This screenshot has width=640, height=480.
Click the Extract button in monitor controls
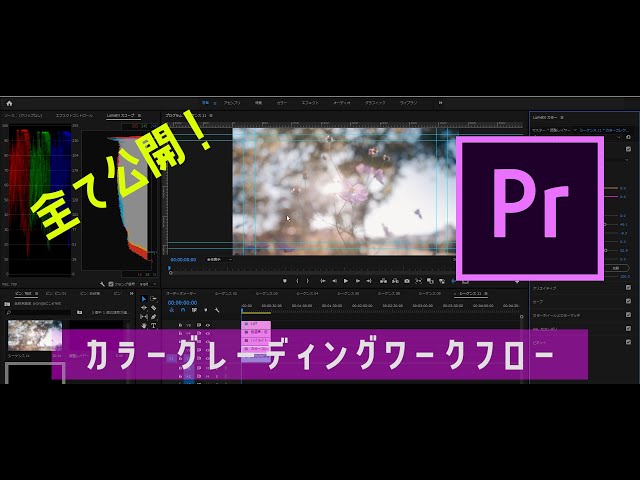coord(395,281)
